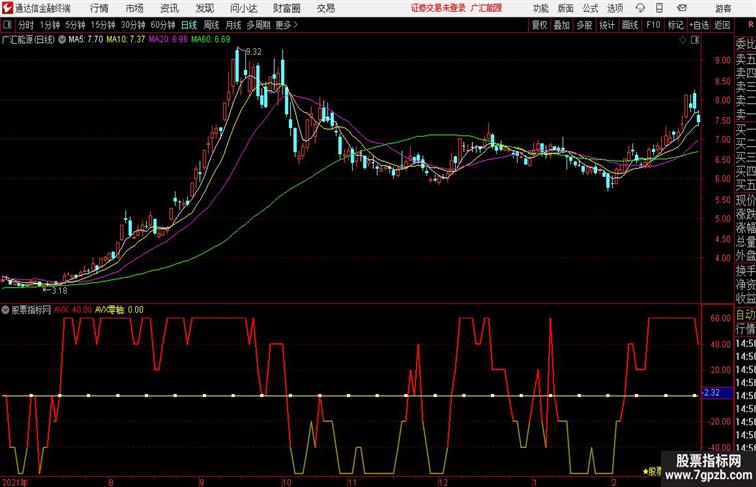Open the mail envelope icon
The height and width of the screenshot is (487, 756).
(x=682, y=8)
